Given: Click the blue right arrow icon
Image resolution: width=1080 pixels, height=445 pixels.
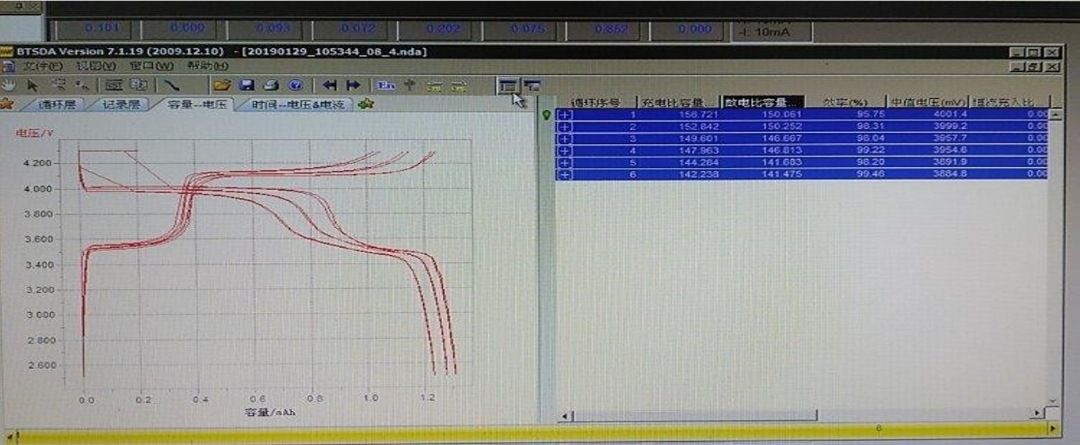Looking at the screenshot, I should [353, 86].
